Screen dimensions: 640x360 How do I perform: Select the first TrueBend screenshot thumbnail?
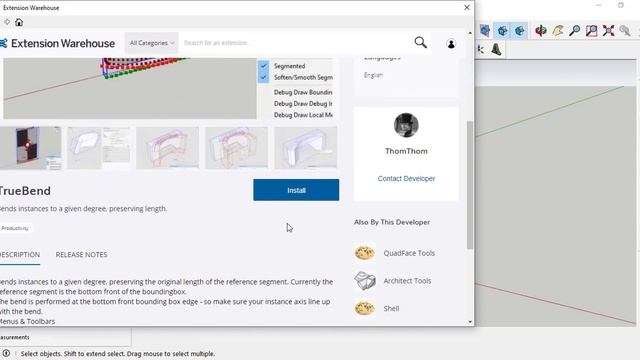click(x=31, y=148)
